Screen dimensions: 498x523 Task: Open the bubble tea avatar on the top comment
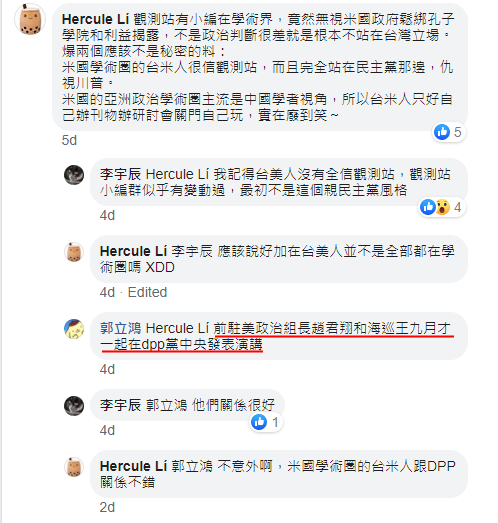[30, 19]
